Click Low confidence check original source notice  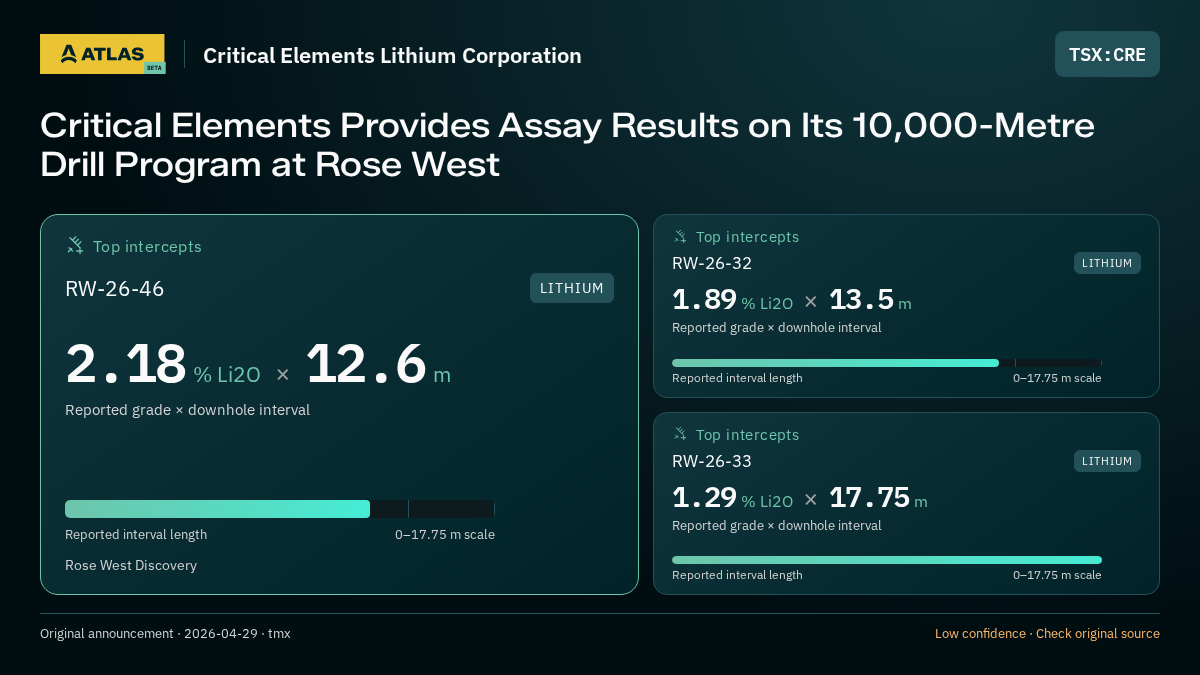coord(1047,634)
